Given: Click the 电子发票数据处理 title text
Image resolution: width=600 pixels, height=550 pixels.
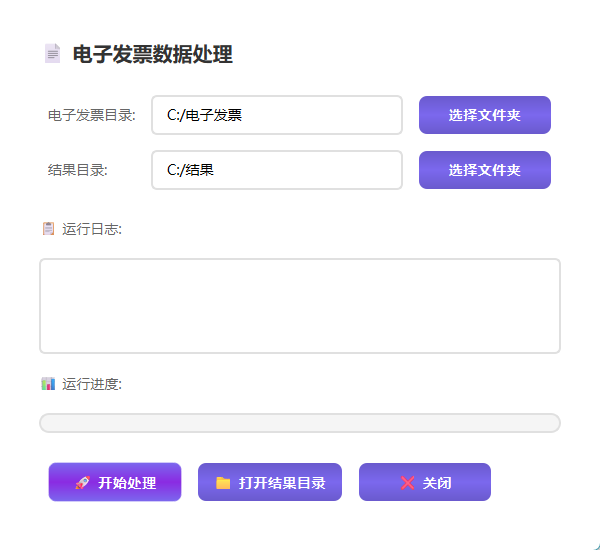Looking at the screenshot, I should tap(152, 54).
